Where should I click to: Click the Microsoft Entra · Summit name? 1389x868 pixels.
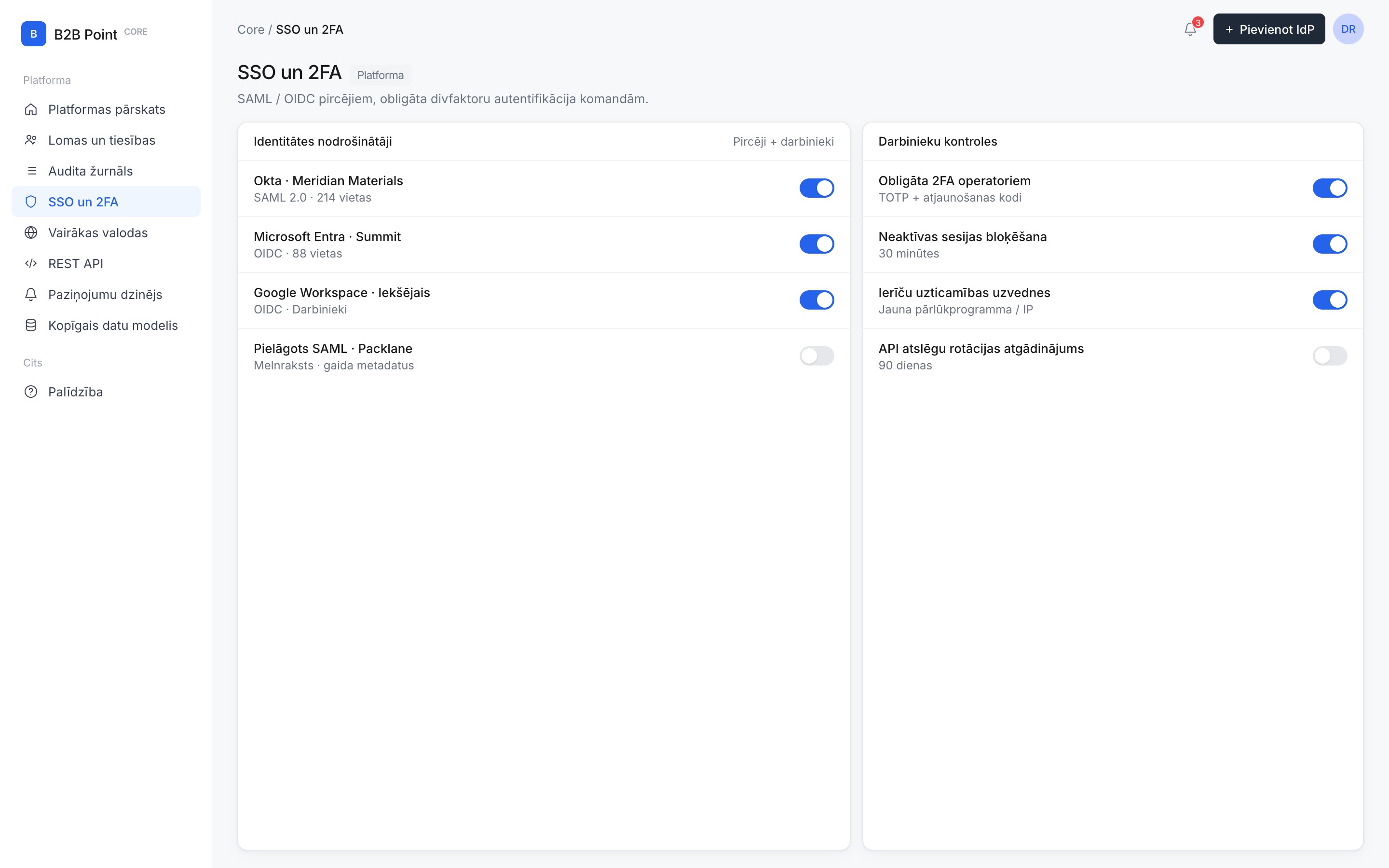click(327, 236)
